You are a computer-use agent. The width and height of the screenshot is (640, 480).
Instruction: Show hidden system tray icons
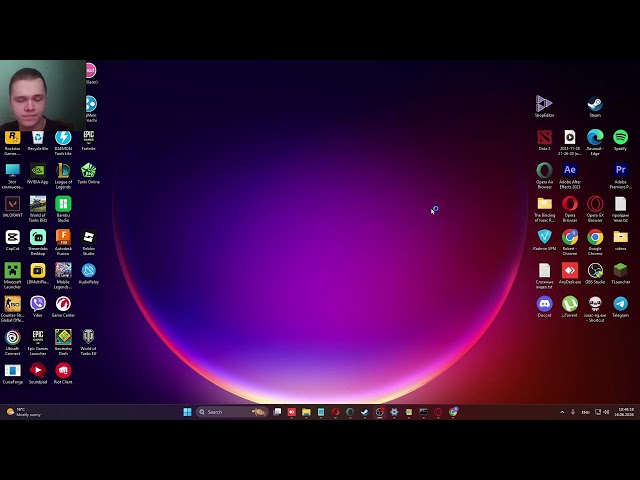coord(562,412)
